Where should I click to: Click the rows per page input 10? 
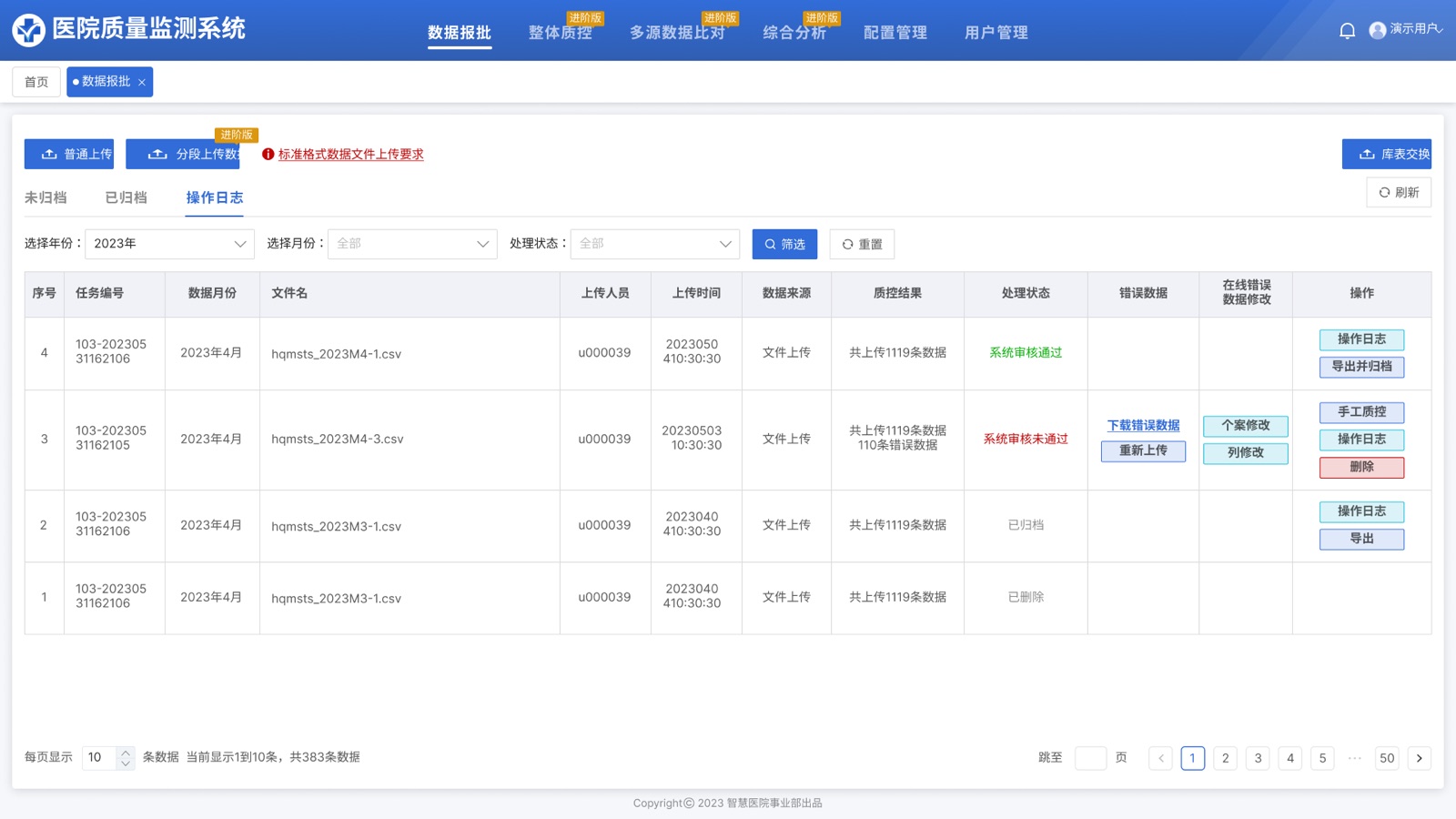[100, 758]
